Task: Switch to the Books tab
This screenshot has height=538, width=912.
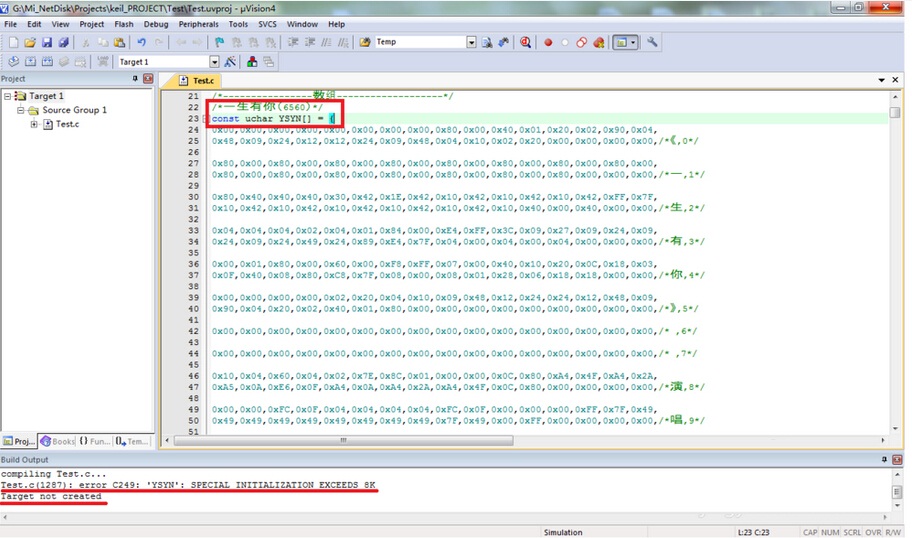Action: (x=58, y=440)
